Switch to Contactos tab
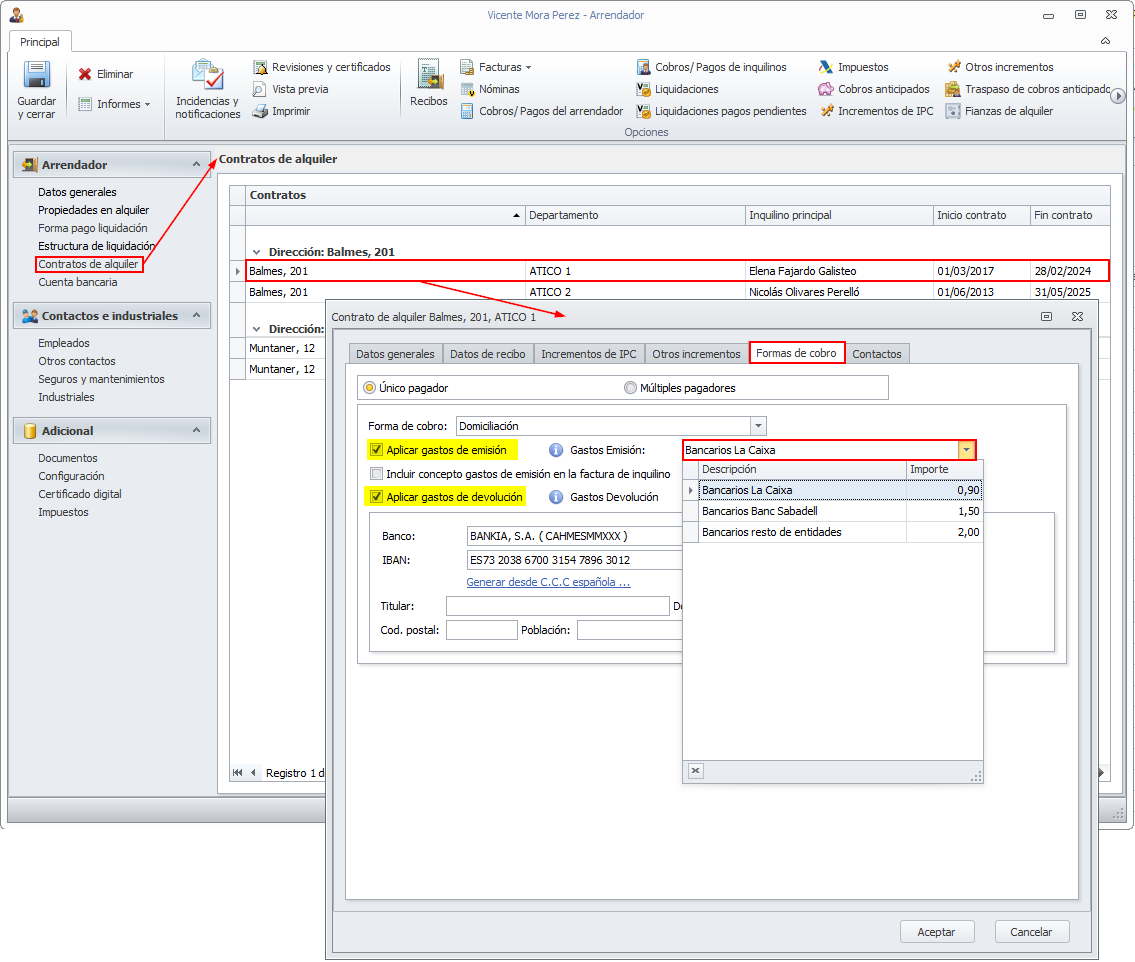Screen dimensions: 1135x962 pyautogui.click(x=877, y=354)
